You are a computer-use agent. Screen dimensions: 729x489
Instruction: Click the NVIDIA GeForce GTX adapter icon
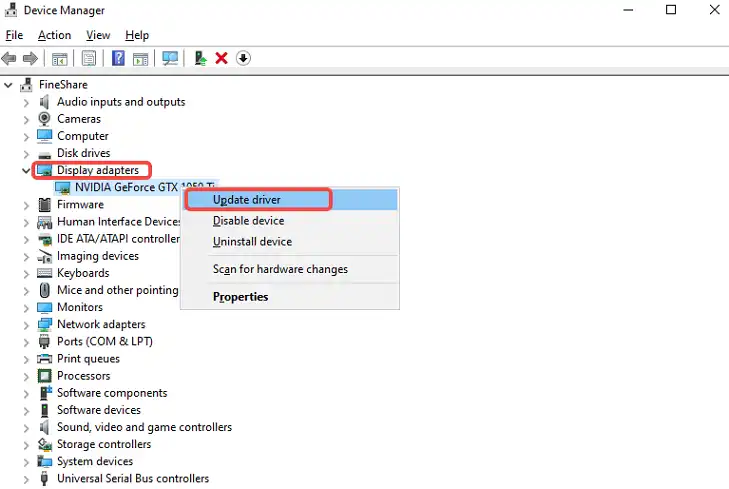coord(62,188)
